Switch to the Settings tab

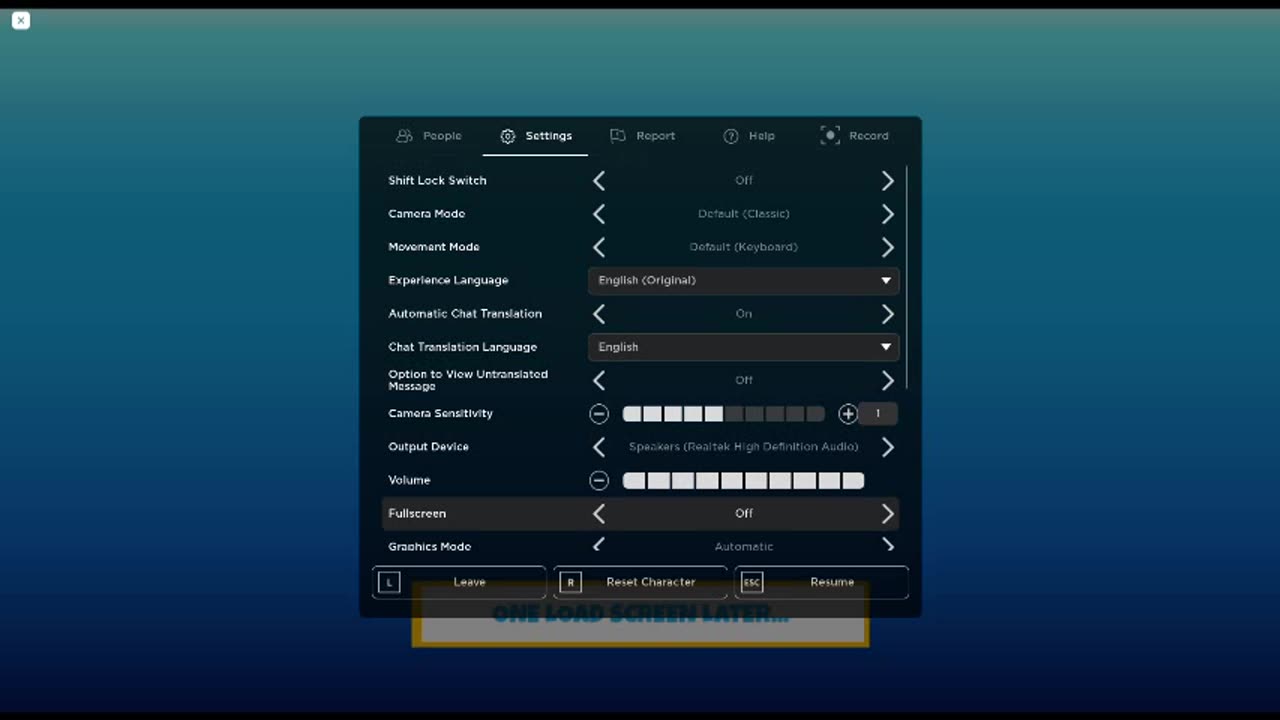535,136
